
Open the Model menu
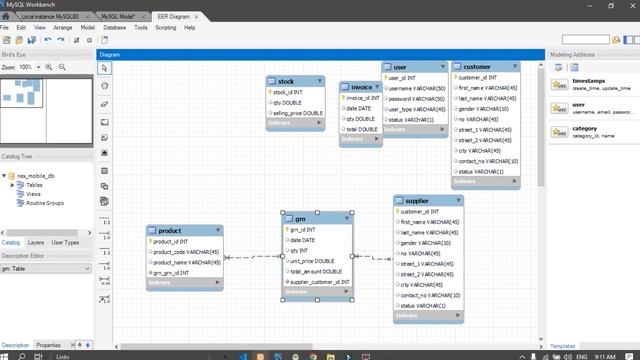coord(87,27)
